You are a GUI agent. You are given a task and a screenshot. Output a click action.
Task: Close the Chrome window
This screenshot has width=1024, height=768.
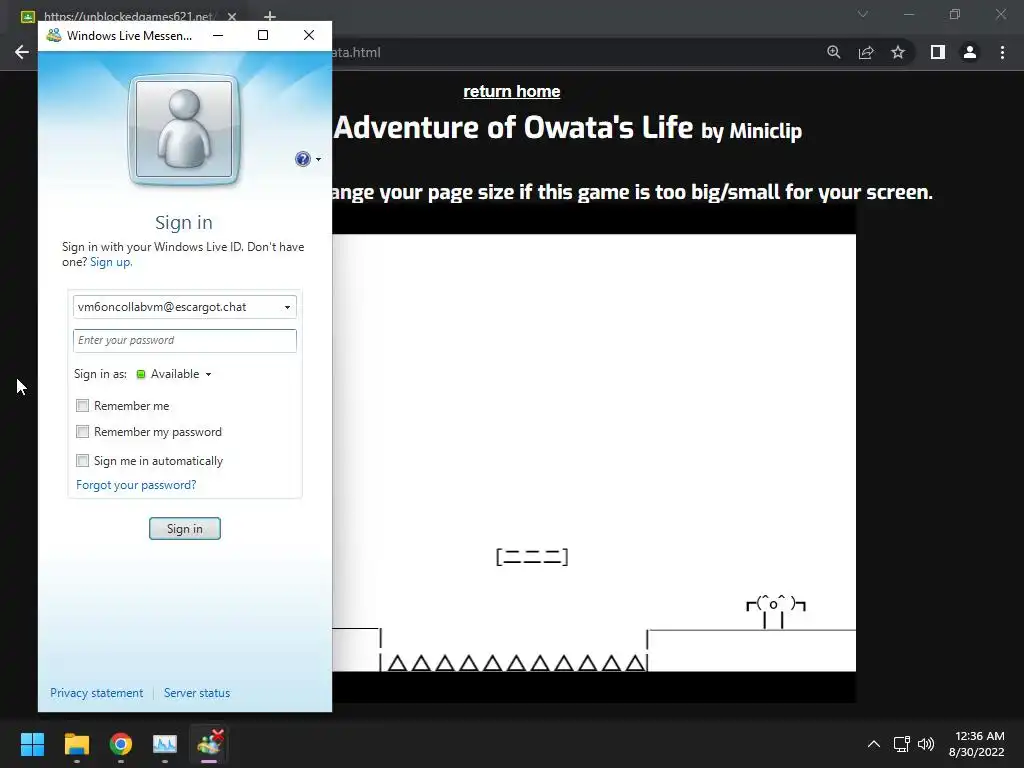1000,14
